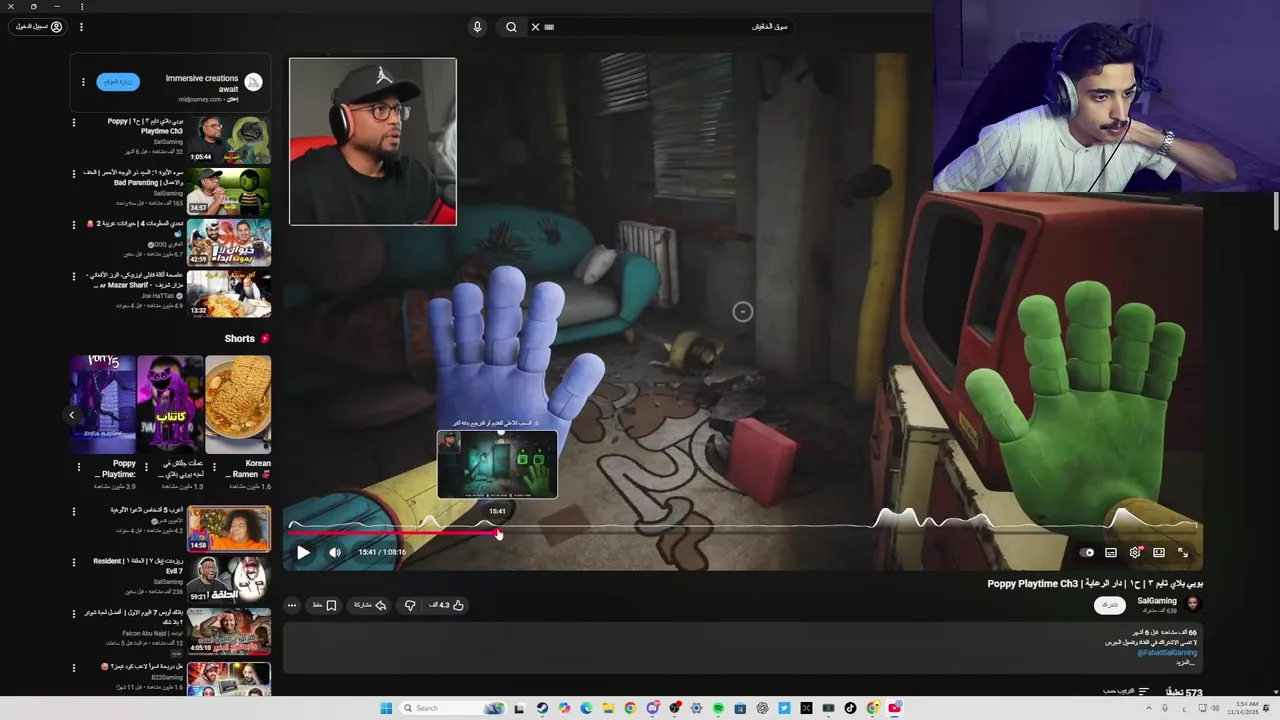Save the video with bookmark button

(325, 605)
